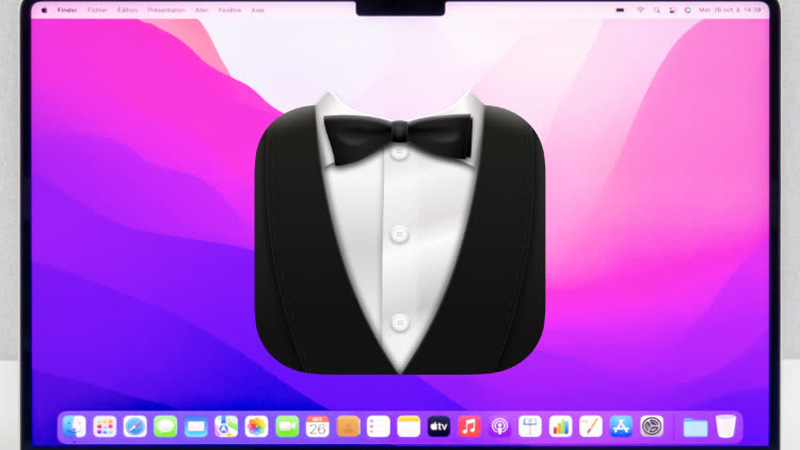
Task: Open the Trash in the Dock
Action: pos(725,427)
